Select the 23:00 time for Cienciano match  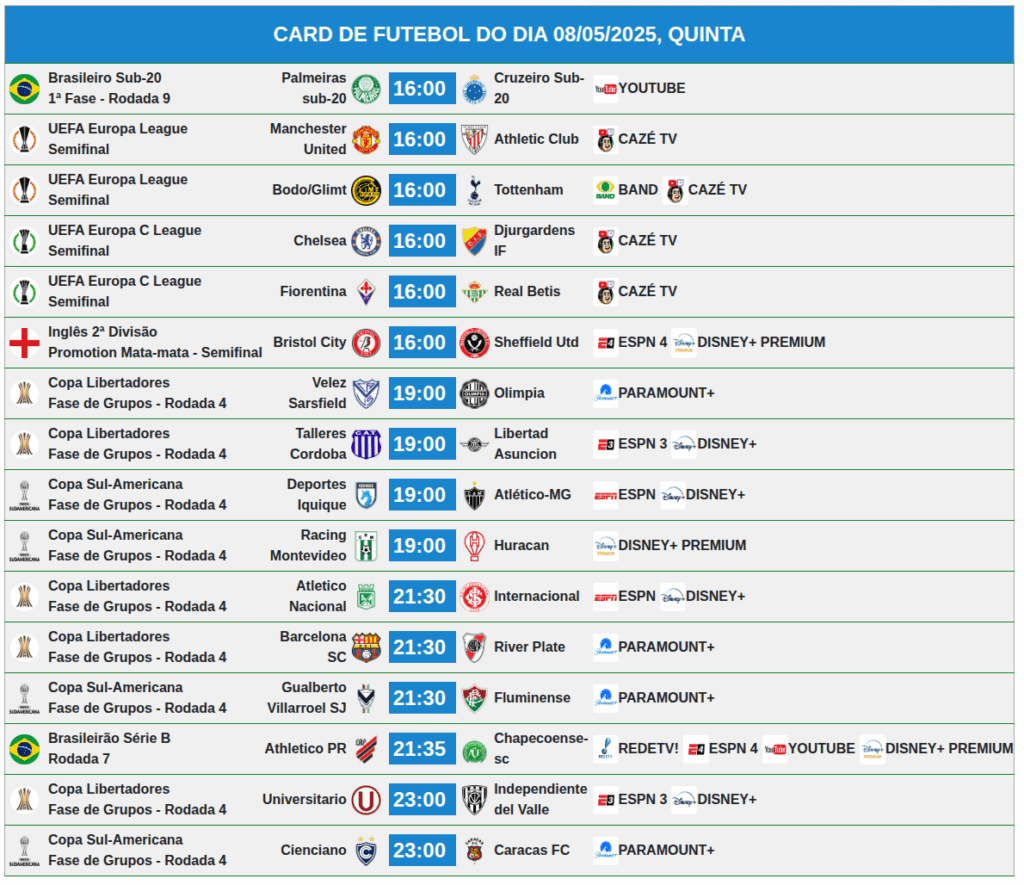tap(422, 851)
